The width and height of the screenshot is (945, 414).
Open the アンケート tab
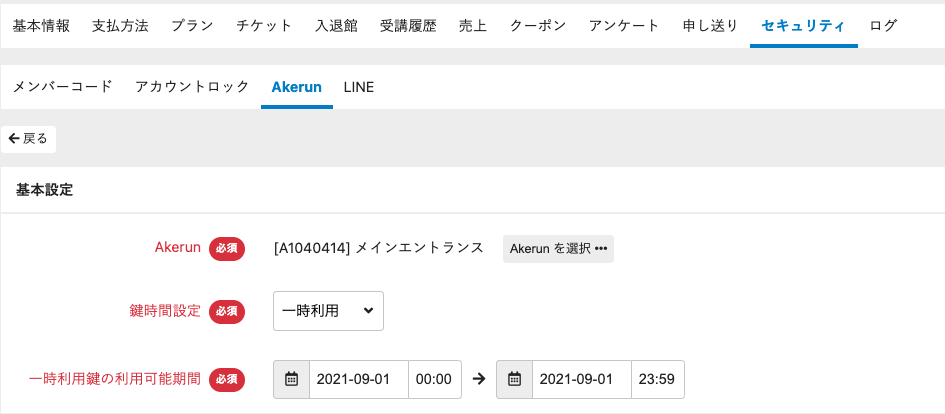pos(624,25)
